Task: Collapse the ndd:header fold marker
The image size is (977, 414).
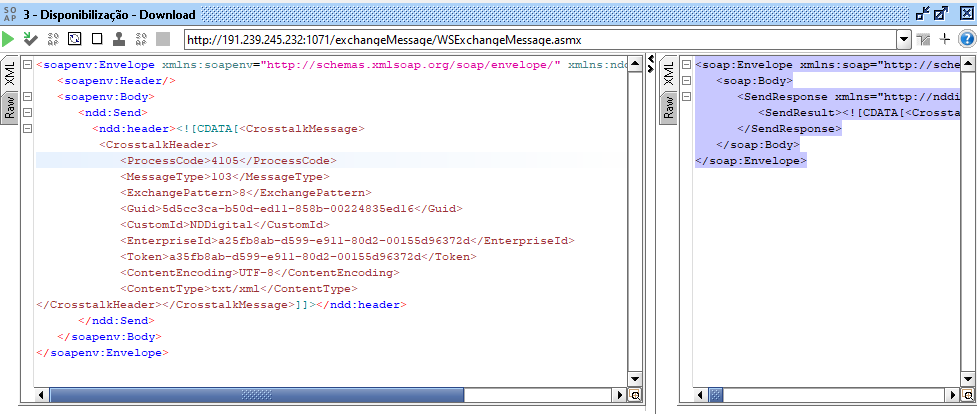Action: pos(27,129)
